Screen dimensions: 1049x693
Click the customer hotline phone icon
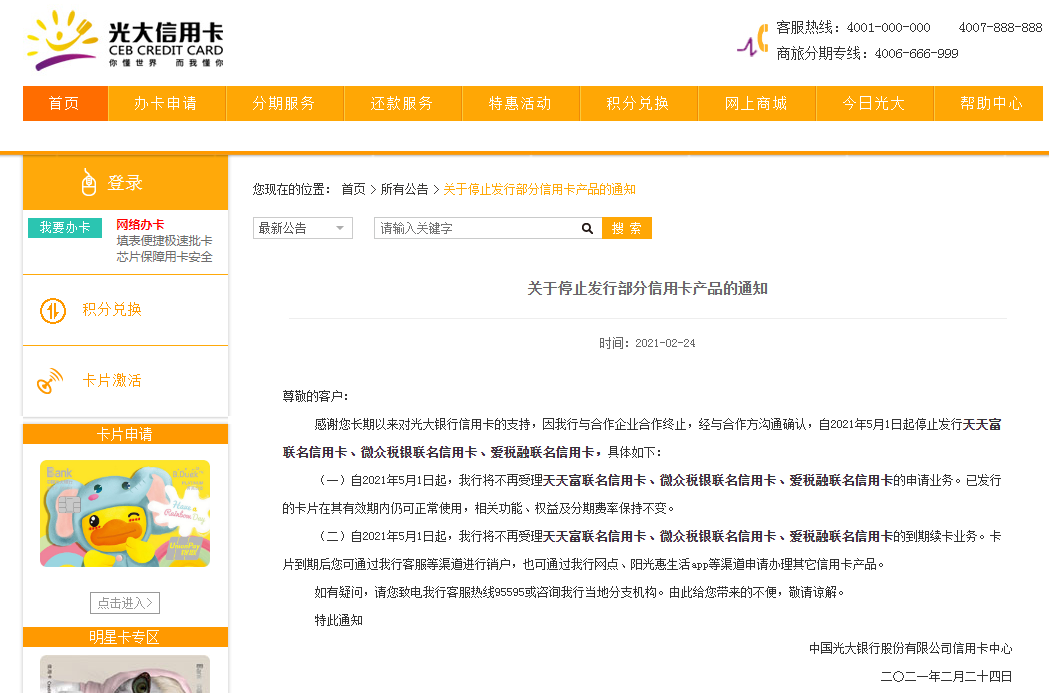click(x=753, y=40)
